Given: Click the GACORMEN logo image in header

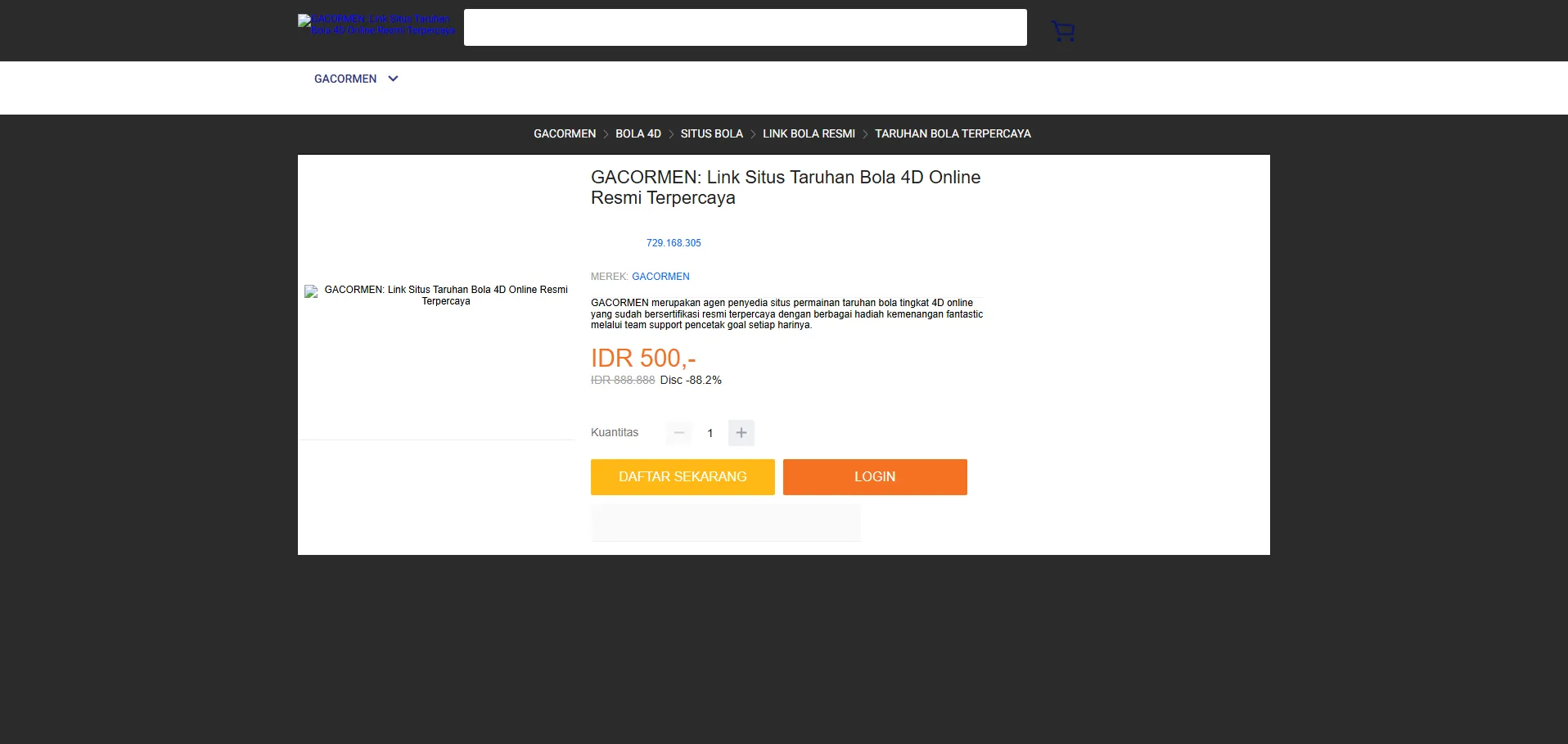Looking at the screenshot, I should click(x=376, y=25).
